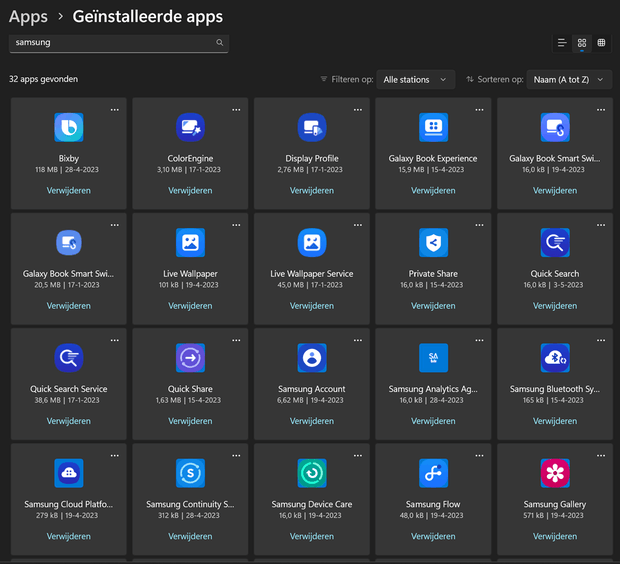Click the Quick Search Service icon
The height and width of the screenshot is (564, 620).
pyautogui.click(x=69, y=358)
